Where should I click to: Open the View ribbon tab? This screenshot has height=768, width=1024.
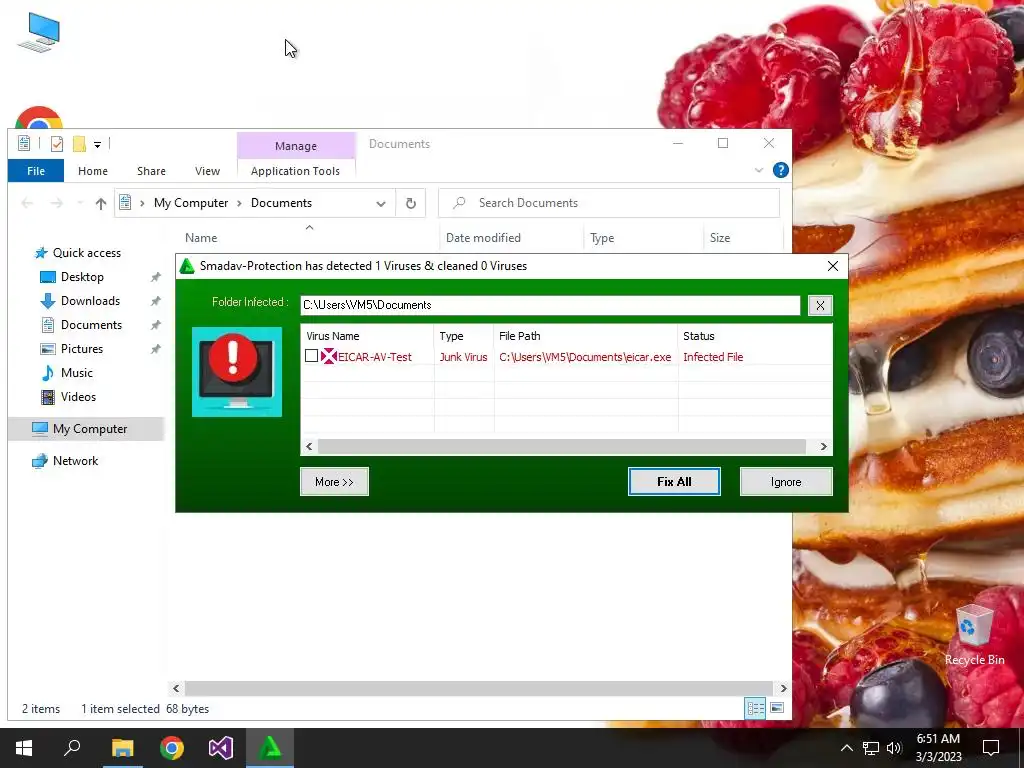[207, 171]
